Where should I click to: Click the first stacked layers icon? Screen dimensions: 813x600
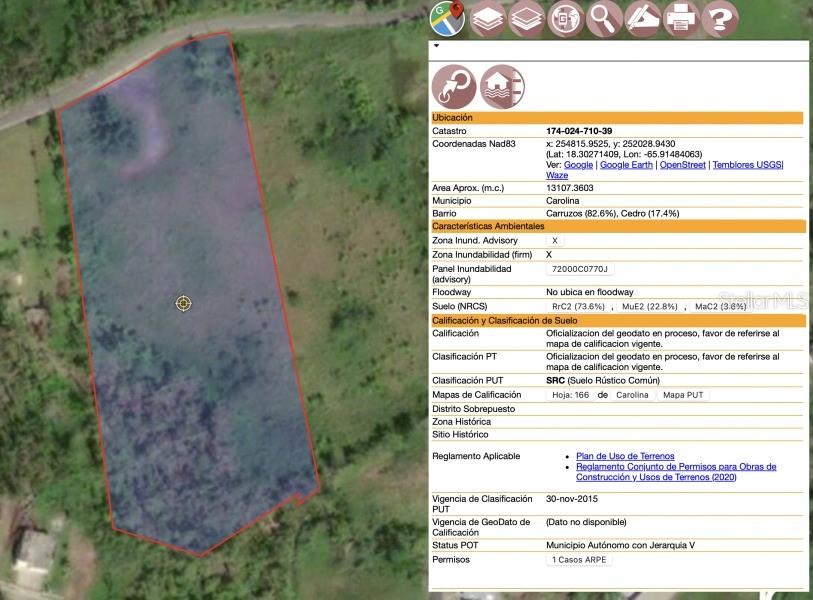coord(487,18)
